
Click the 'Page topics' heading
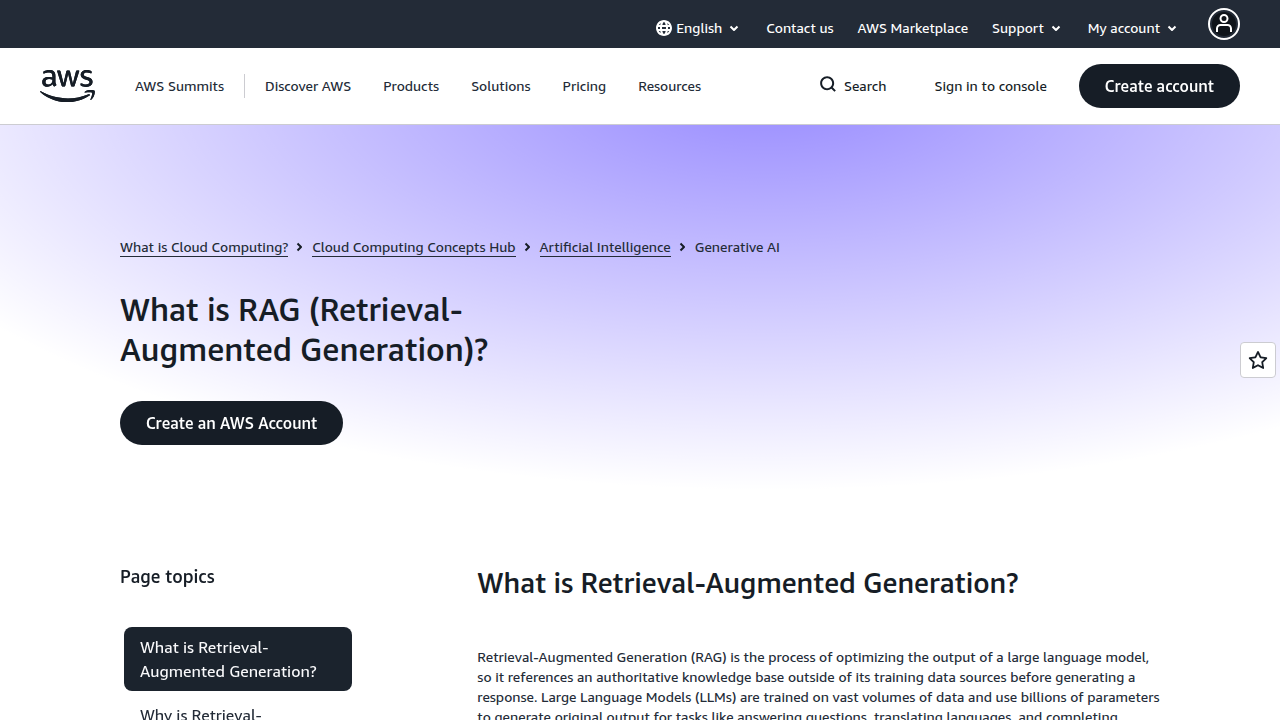tap(167, 576)
